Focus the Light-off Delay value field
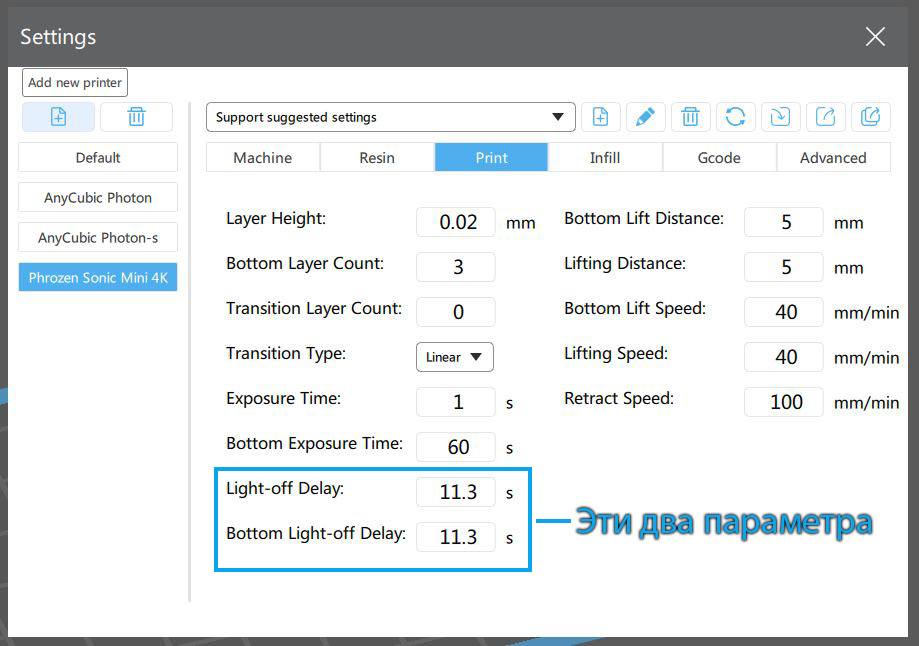 click(x=456, y=492)
